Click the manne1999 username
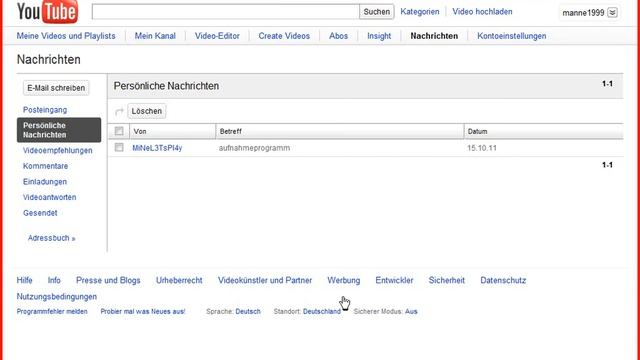 tap(583, 13)
